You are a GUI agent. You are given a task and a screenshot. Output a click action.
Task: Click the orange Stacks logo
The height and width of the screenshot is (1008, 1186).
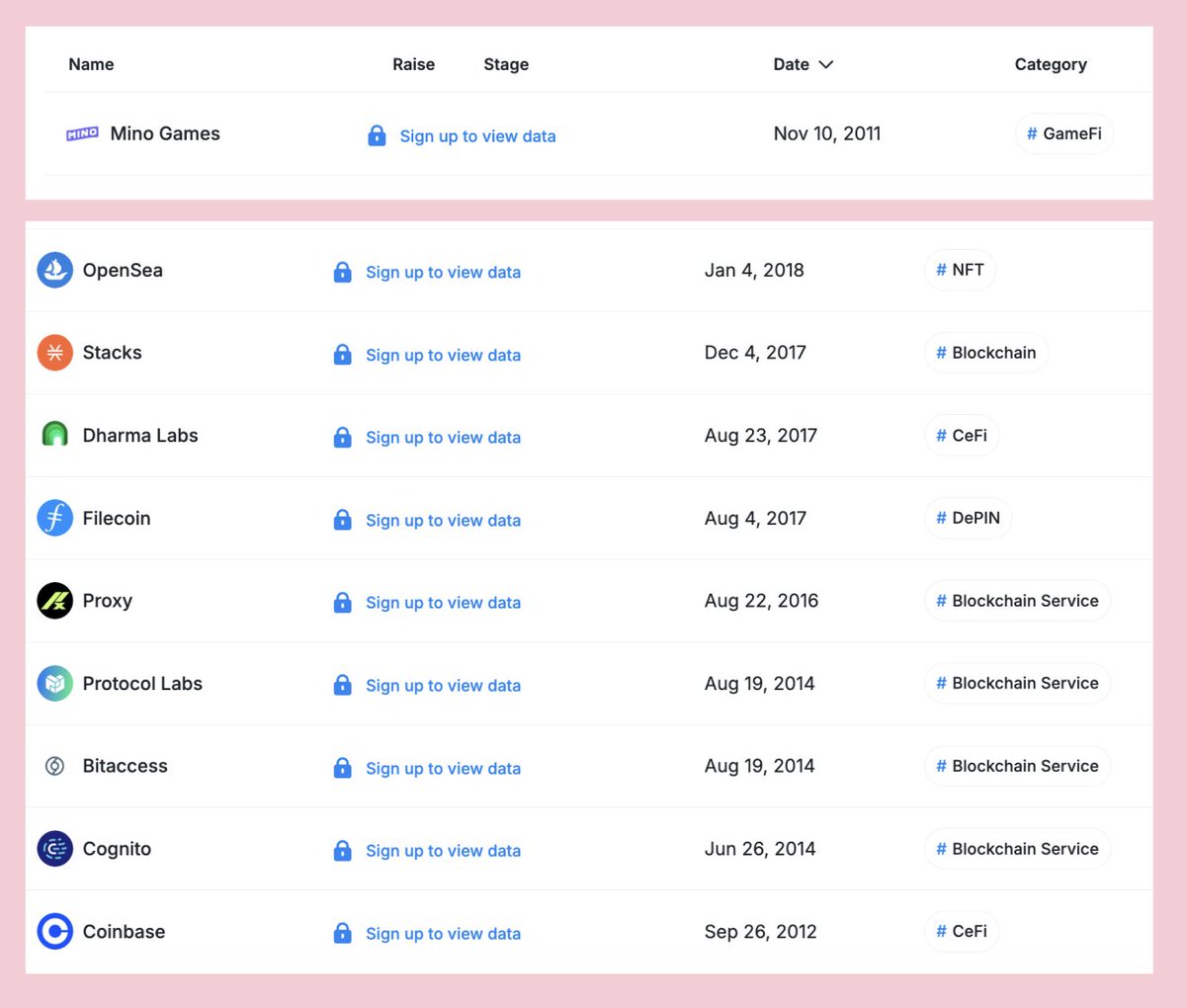tap(54, 353)
